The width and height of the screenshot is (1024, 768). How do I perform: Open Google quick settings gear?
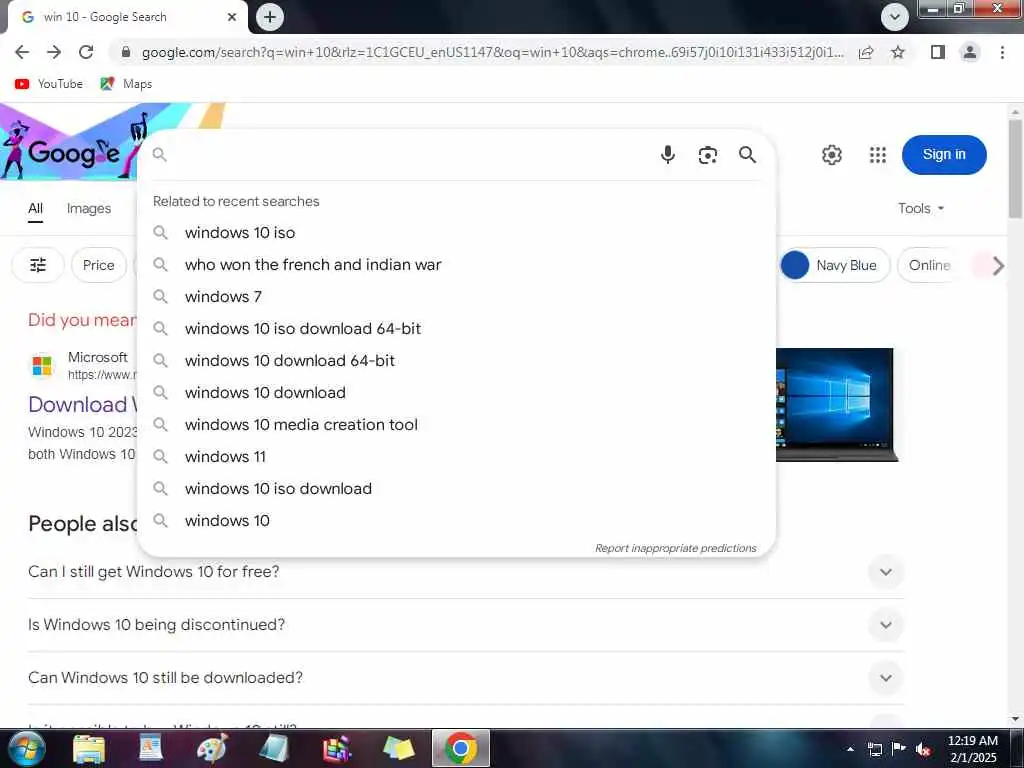tap(831, 155)
